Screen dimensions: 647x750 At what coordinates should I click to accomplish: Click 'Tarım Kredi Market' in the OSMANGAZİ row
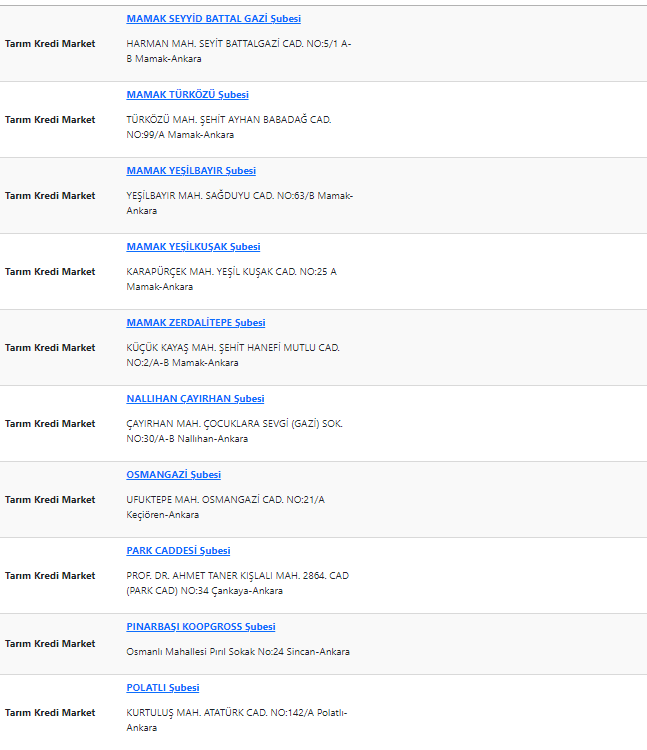click(50, 500)
